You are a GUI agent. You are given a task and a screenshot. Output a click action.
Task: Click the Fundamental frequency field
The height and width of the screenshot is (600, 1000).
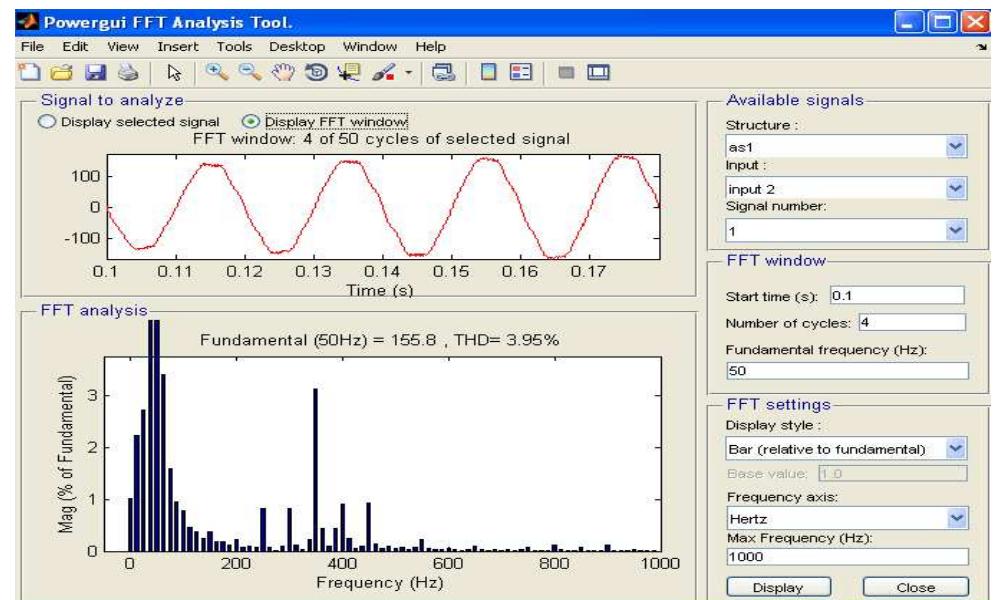(x=847, y=370)
